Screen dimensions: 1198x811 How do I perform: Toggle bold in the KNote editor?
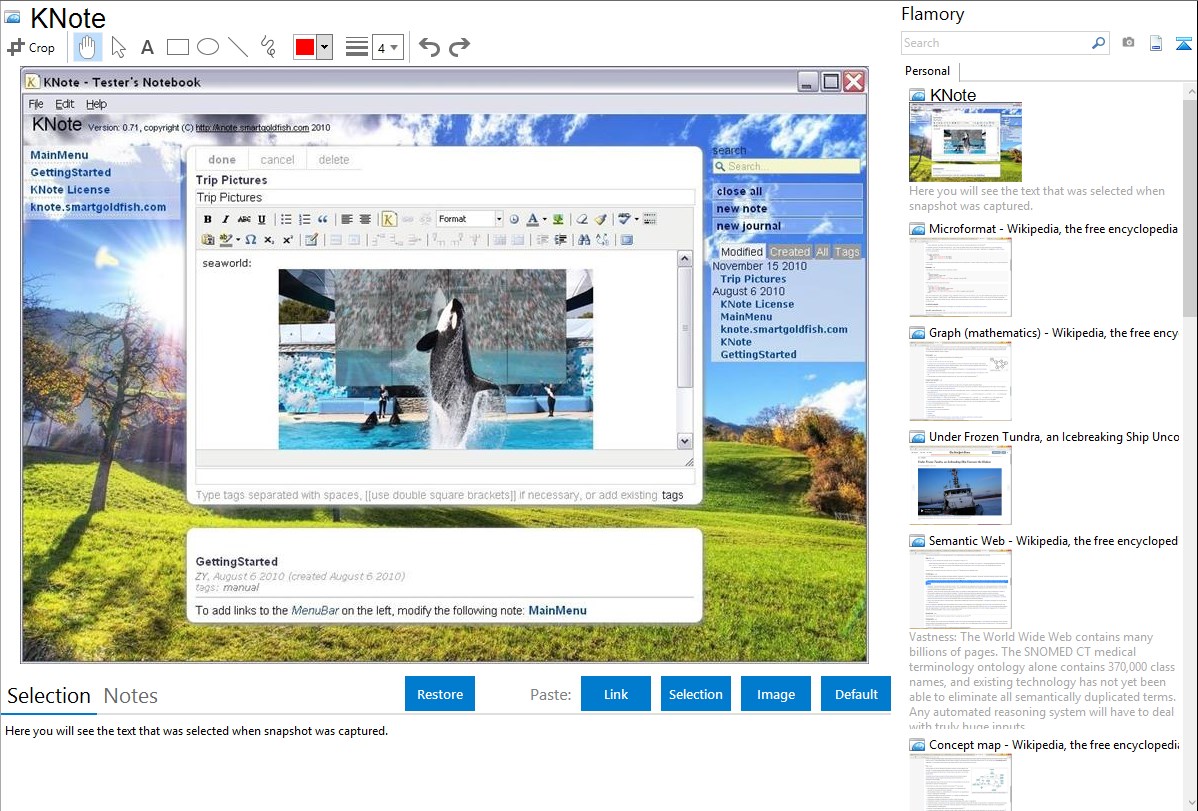tap(207, 219)
